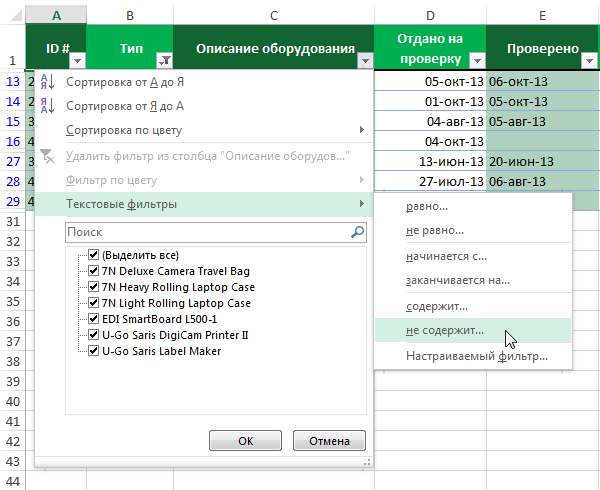
Task: Open Отдано на проверку filter dropdown
Action: 477,60
